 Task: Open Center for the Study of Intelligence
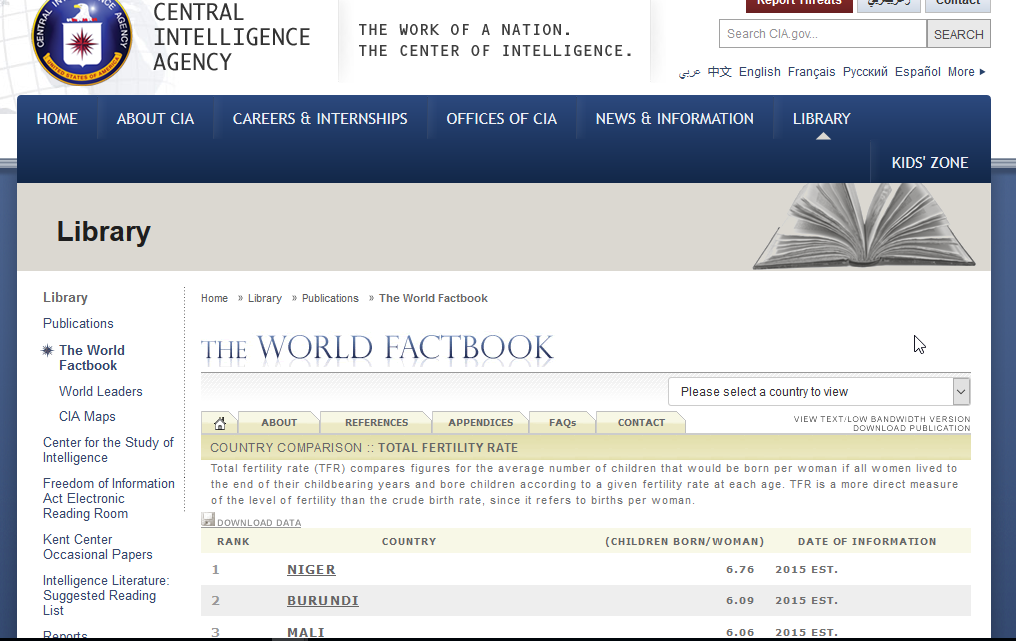pos(108,450)
